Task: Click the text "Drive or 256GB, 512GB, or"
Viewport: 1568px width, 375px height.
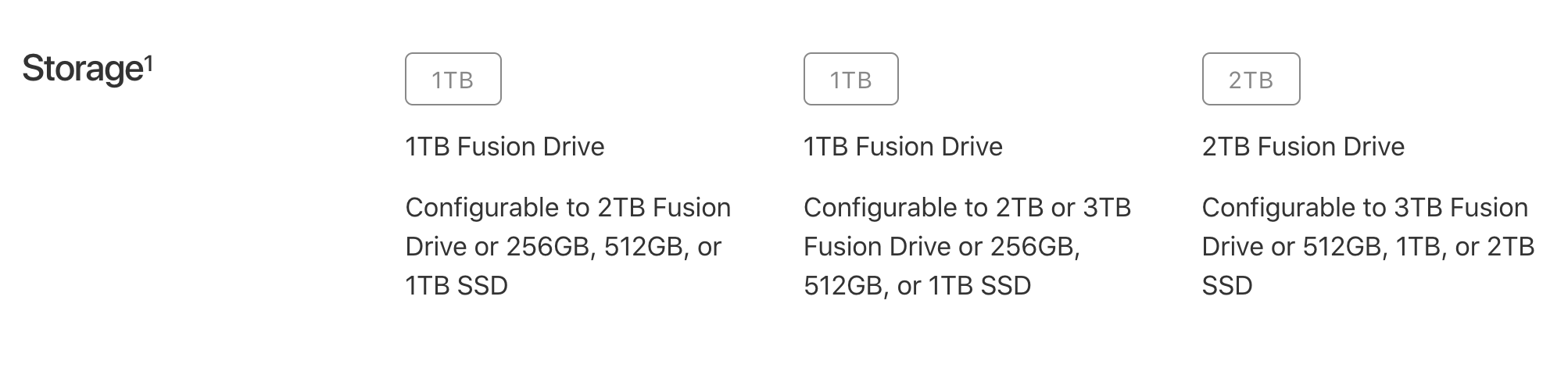Action: point(563,247)
